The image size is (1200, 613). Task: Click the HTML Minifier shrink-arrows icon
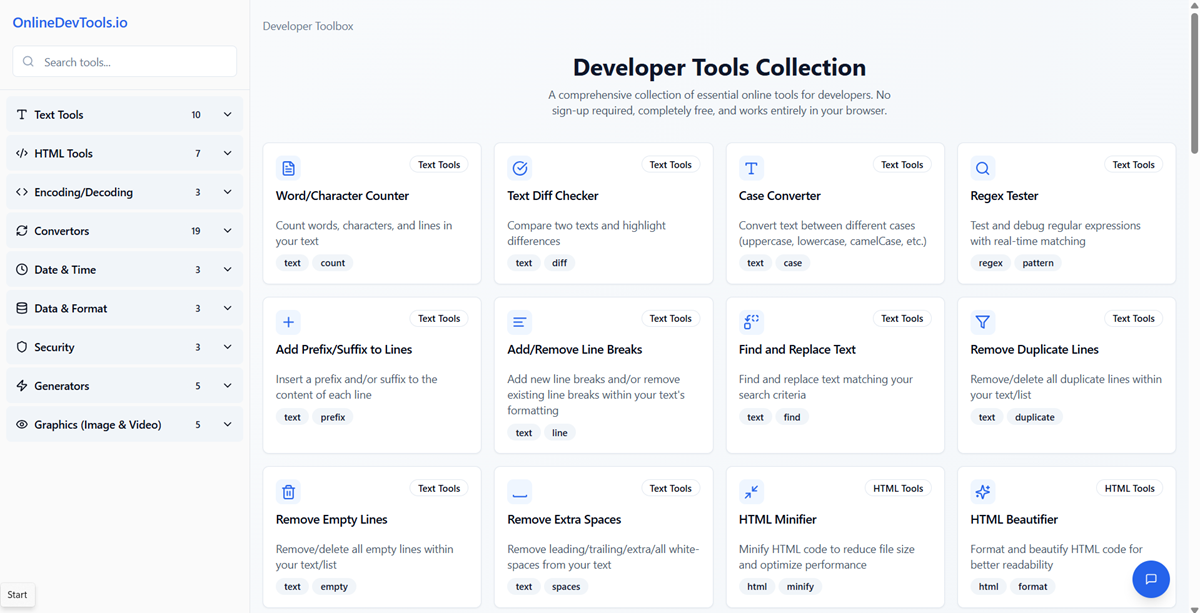tap(751, 492)
